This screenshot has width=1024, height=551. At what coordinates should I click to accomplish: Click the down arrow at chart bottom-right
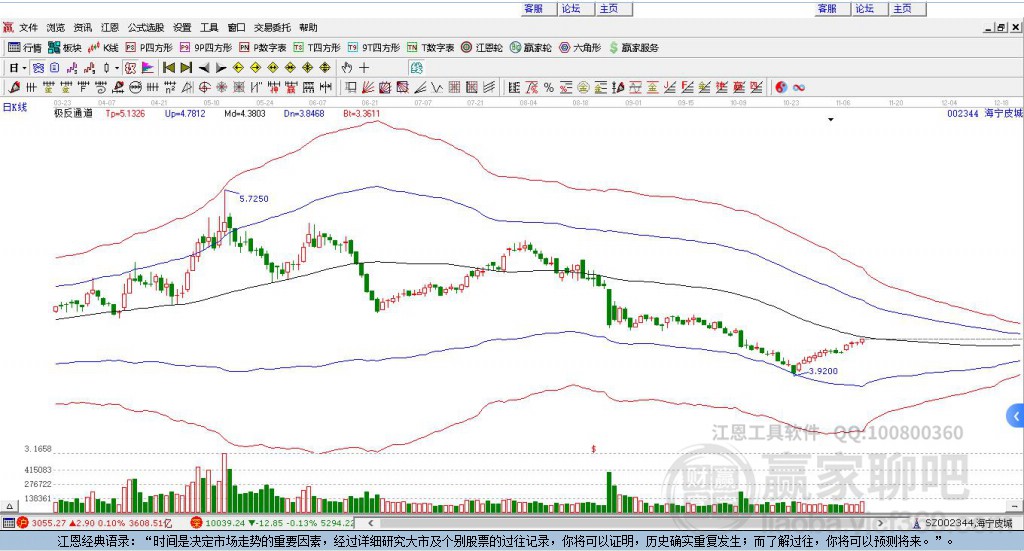pos(1014,506)
